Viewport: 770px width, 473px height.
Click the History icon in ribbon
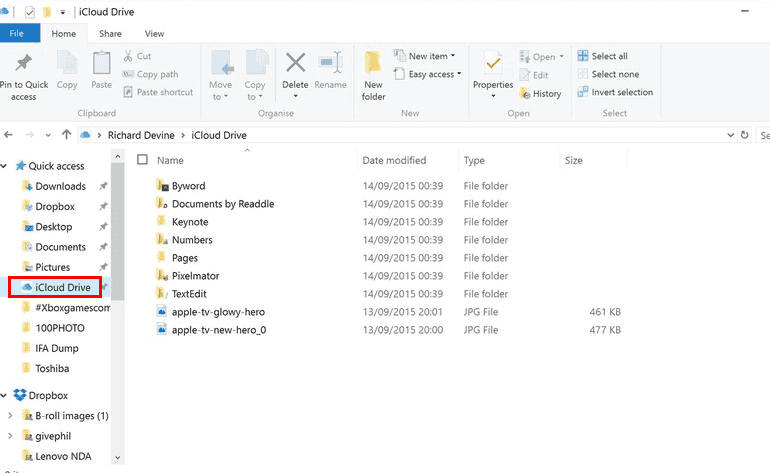click(540, 93)
